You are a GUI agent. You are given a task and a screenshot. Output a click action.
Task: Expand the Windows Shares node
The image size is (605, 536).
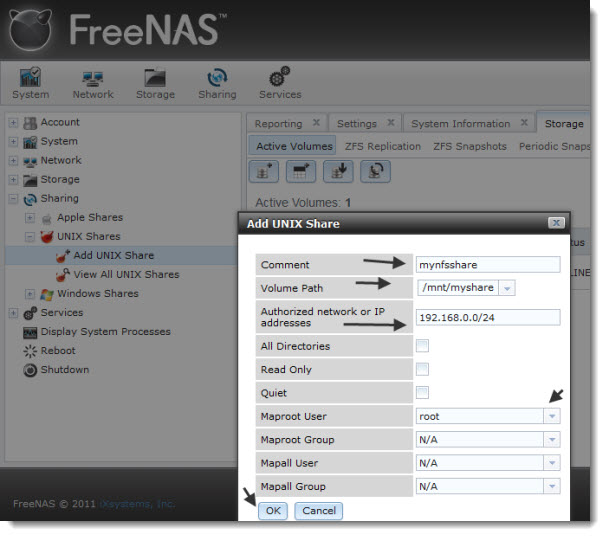pos(30,294)
